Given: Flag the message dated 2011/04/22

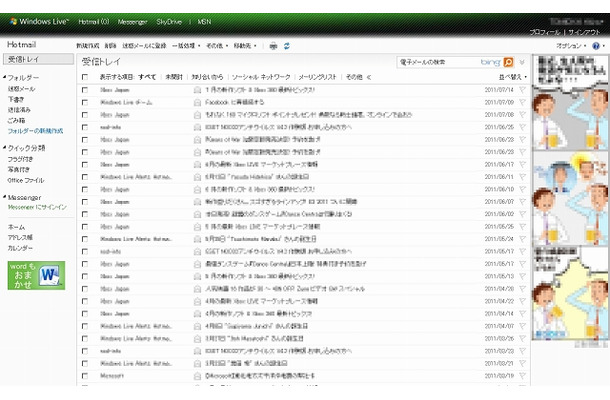Looking at the screenshot, I should [522, 301].
